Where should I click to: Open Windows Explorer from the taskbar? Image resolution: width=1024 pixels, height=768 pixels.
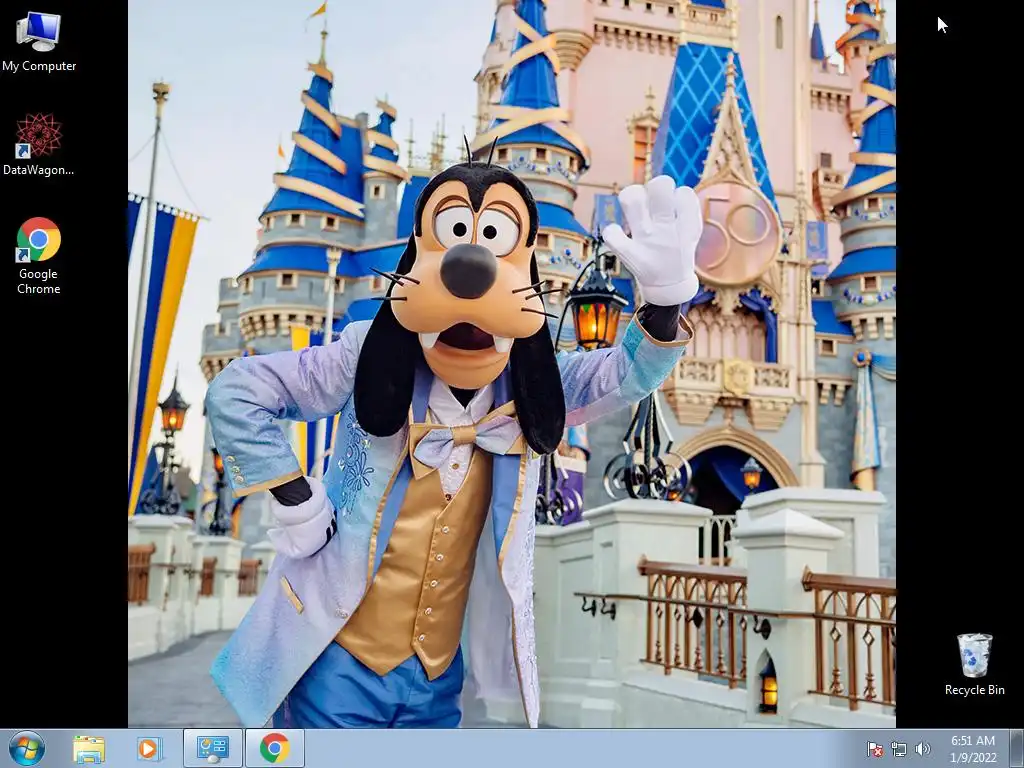point(89,748)
